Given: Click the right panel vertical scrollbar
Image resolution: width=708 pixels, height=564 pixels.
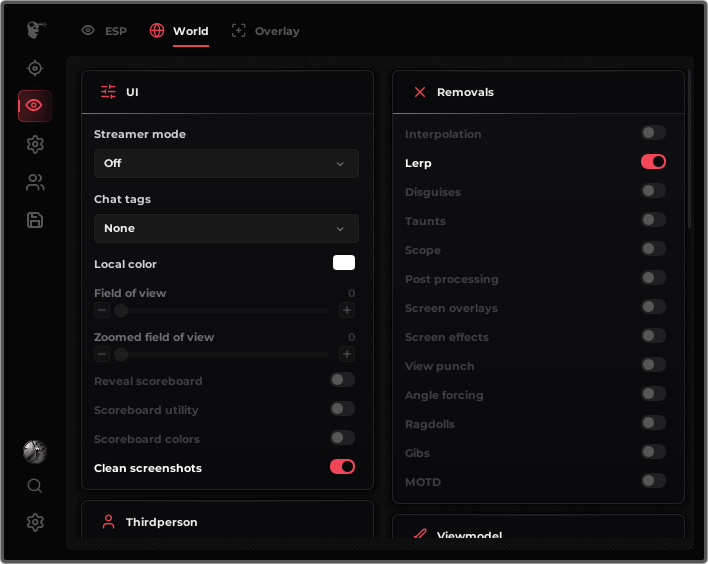Looking at the screenshot, I should point(689,149).
